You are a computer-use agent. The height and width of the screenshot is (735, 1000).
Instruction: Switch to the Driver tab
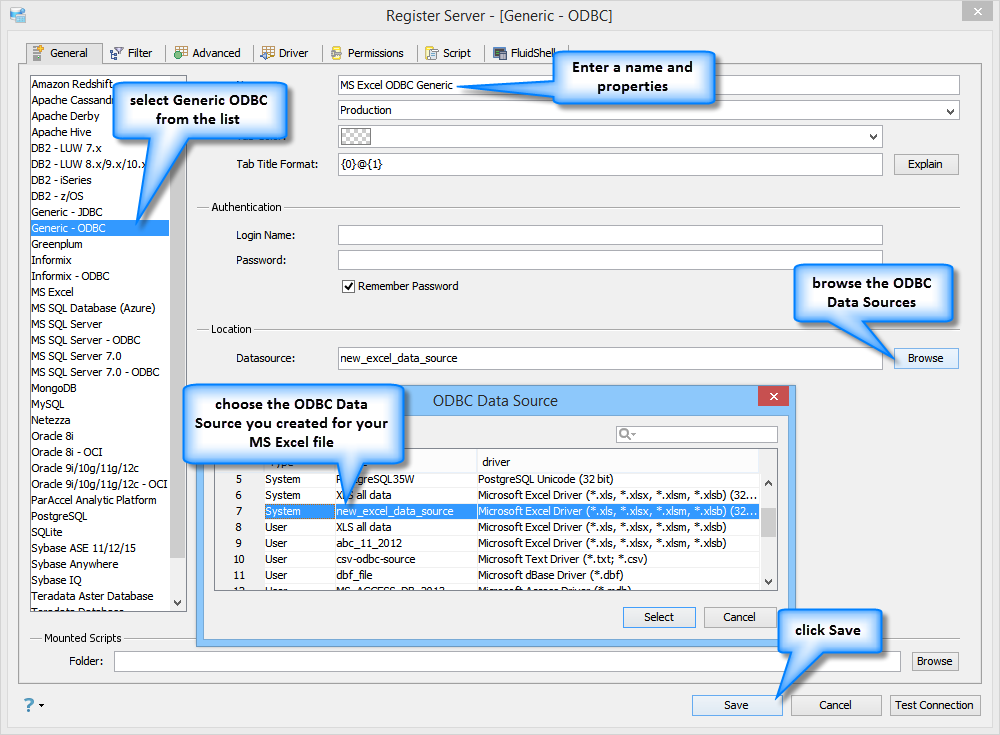pyautogui.click(x=284, y=53)
